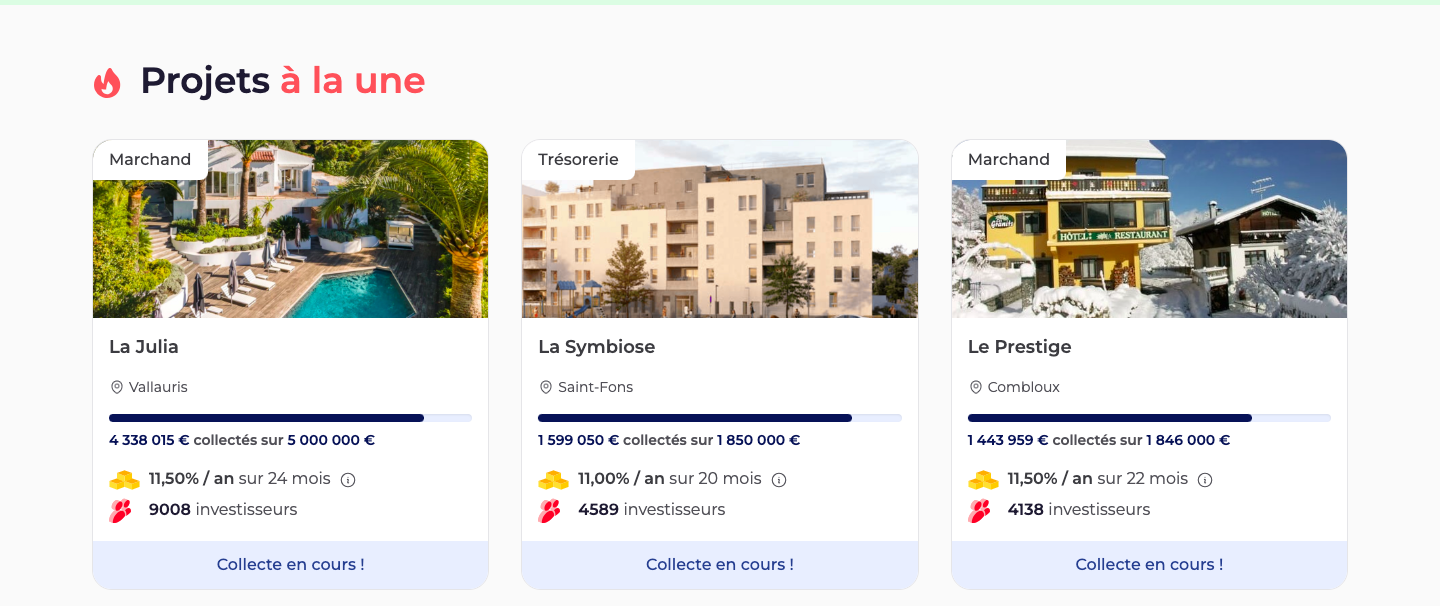Click gold coins icon on La Julia card
The image size is (1440, 606).
click(124, 480)
